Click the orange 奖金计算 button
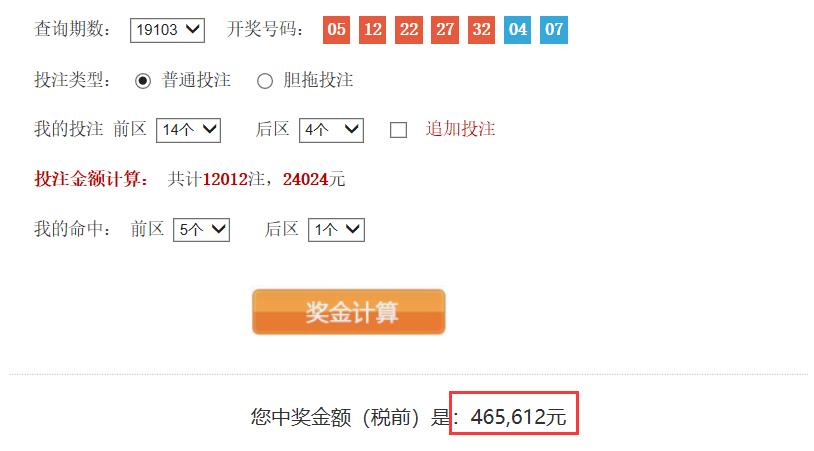Screen dimensions: 814x451 (x=349, y=312)
